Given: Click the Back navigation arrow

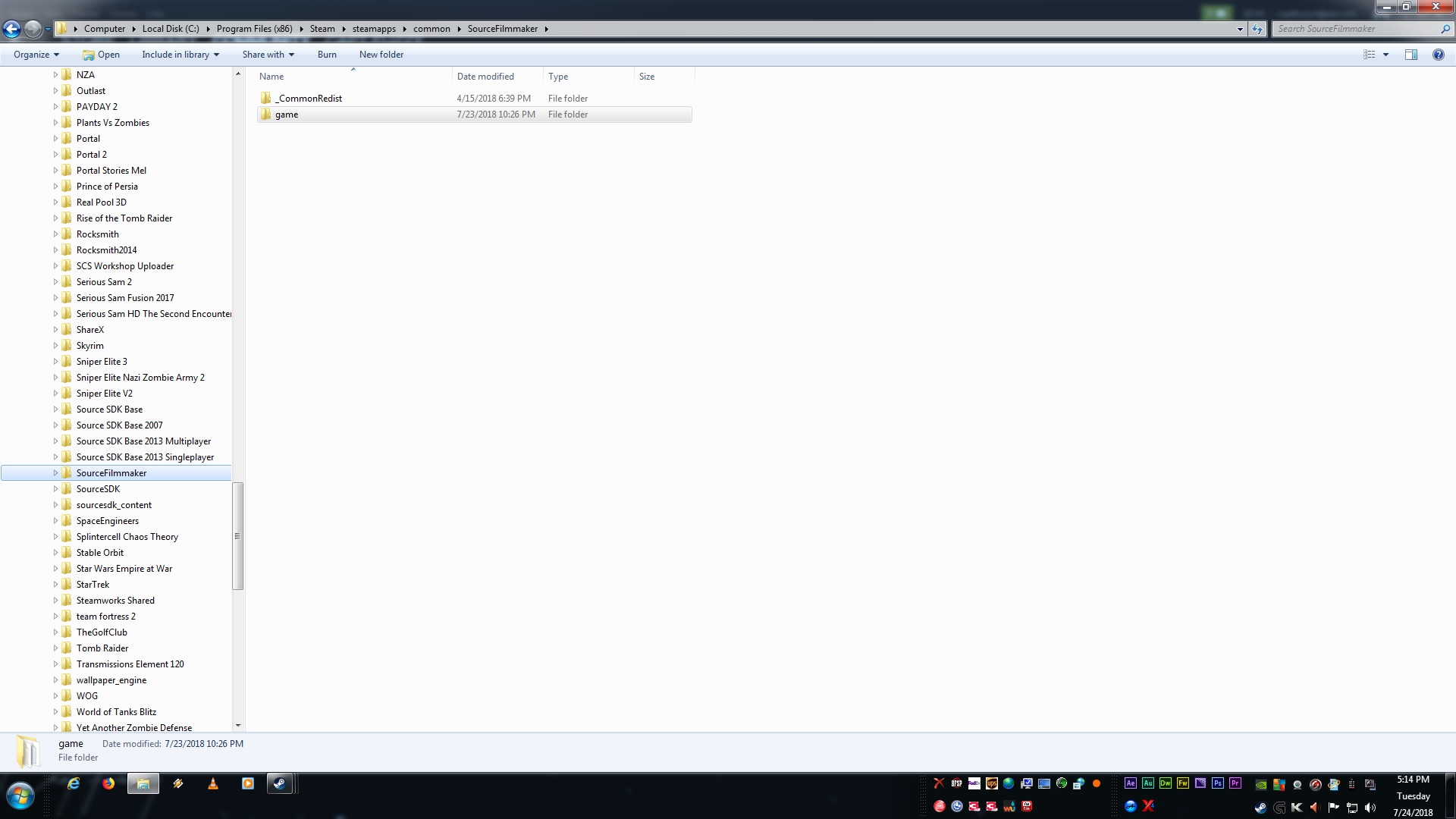Looking at the screenshot, I should tap(12, 29).
